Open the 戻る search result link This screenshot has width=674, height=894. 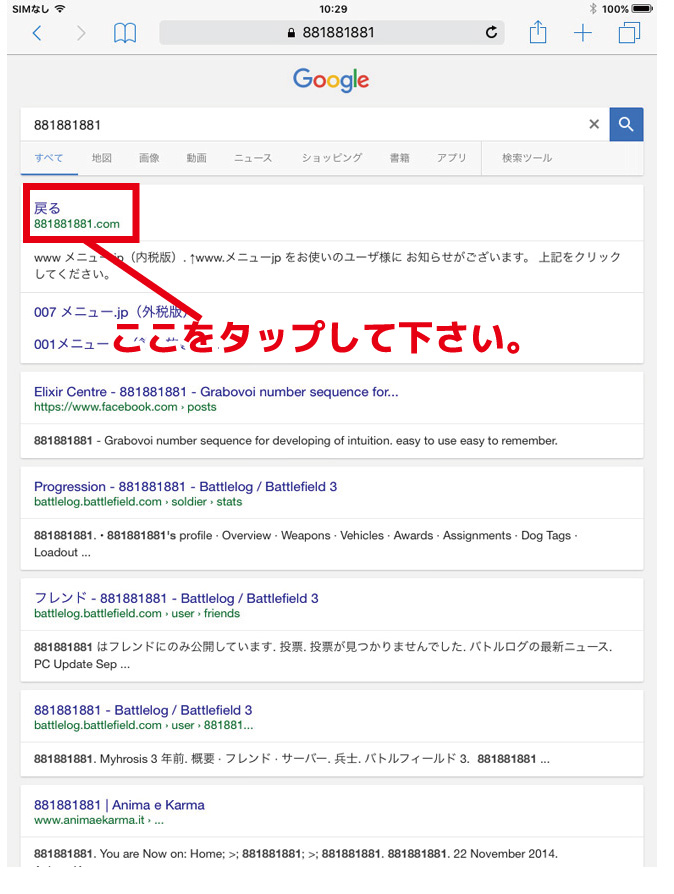(x=47, y=208)
